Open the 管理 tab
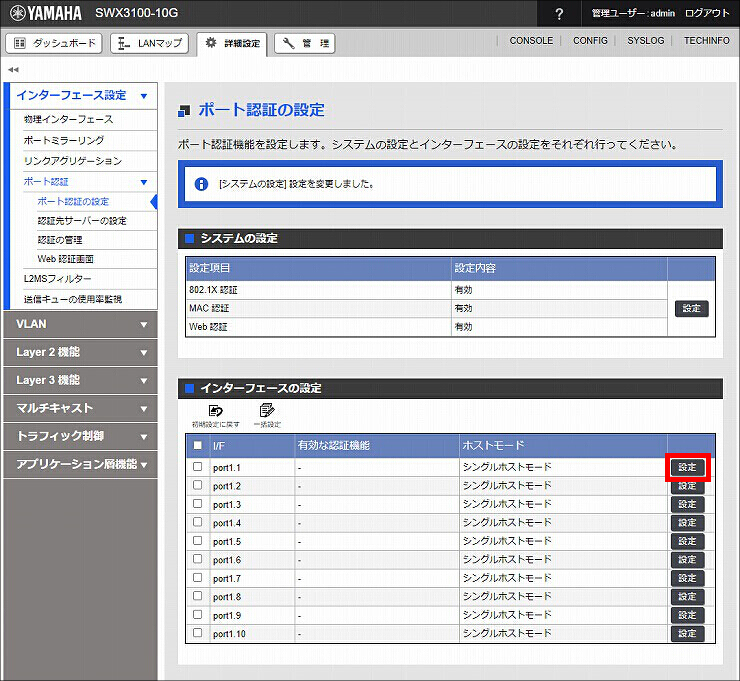Image resolution: width=740 pixels, height=681 pixels. (305, 43)
